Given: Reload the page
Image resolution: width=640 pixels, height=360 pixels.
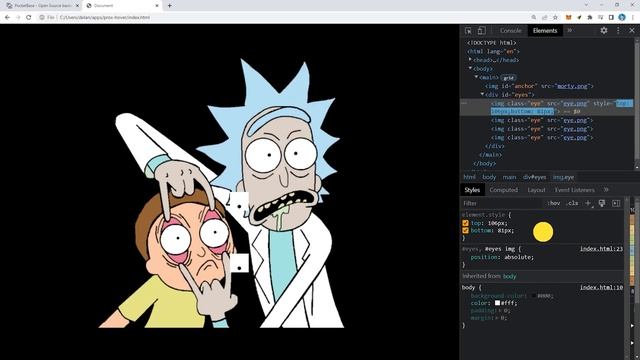Looking at the screenshot, I should pos(29,18).
